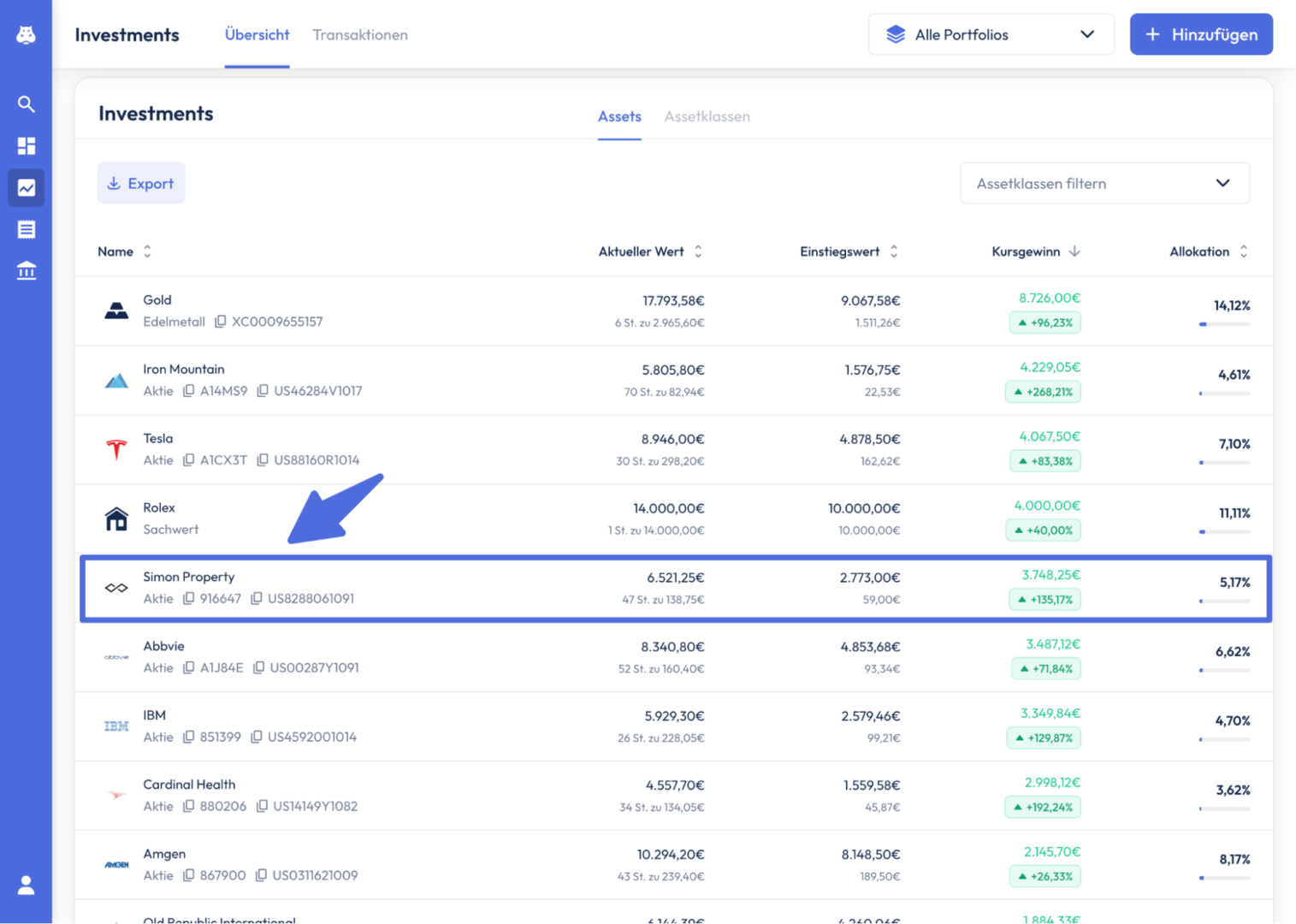Copy Cardinal Health ISIN US14149Y1082
Screen dimensions: 1296x924
pyautogui.click(x=262, y=807)
